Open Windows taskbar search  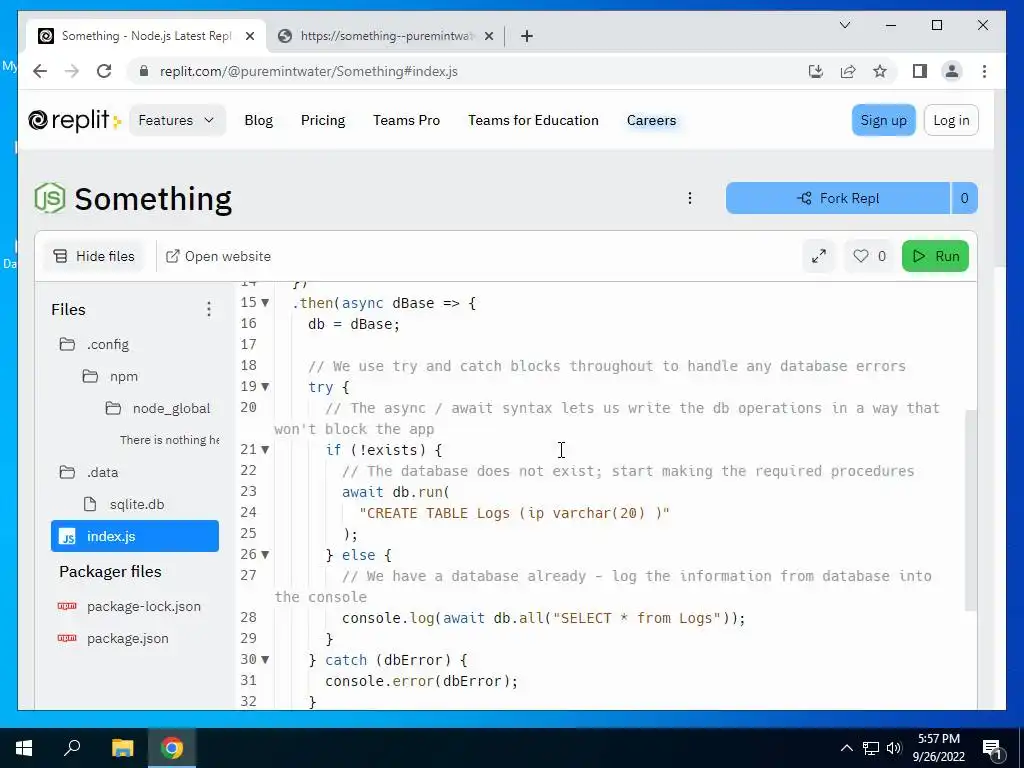pos(72,748)
